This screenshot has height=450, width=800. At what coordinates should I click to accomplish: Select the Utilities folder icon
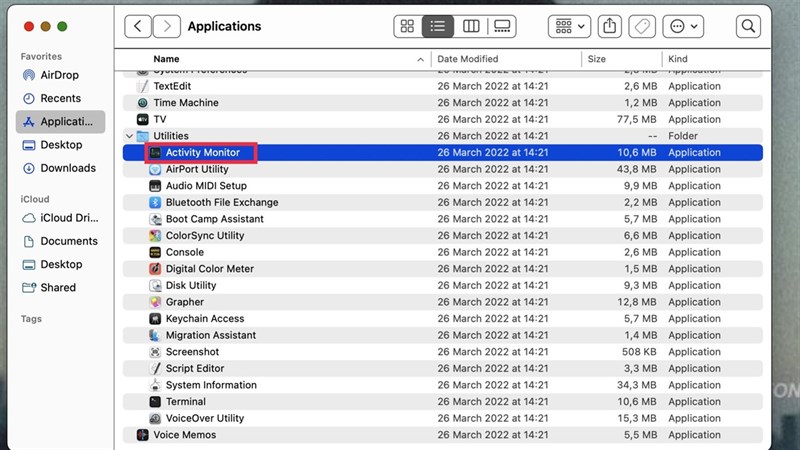pos(143,136)
